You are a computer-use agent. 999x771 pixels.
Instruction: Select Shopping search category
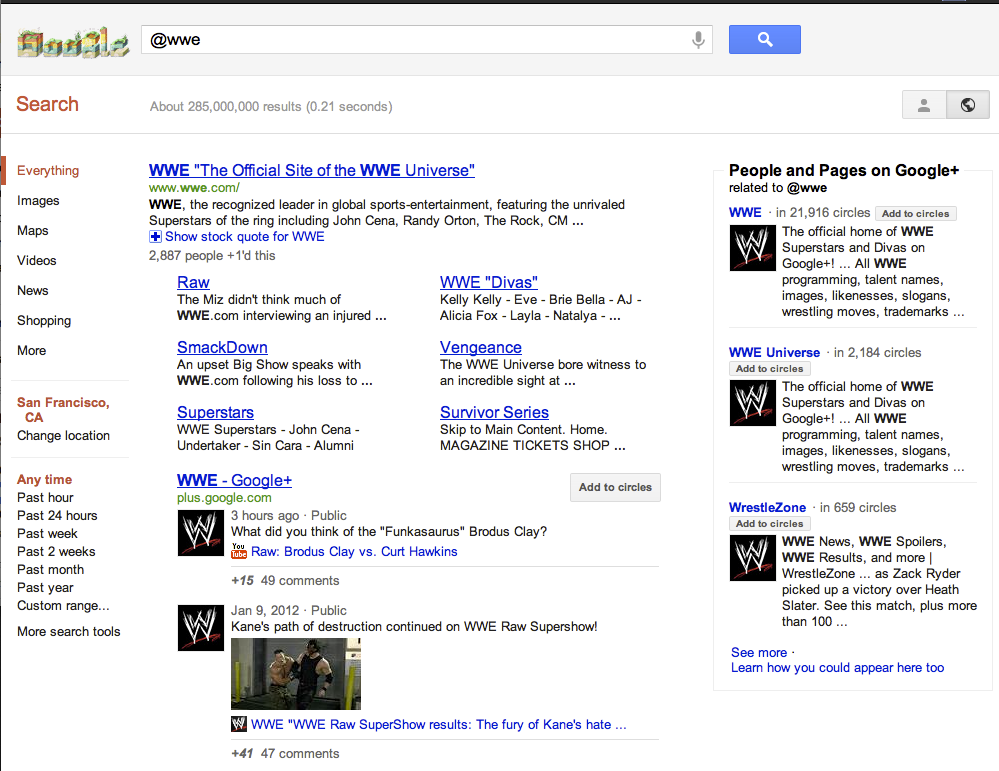click(44, 321)
